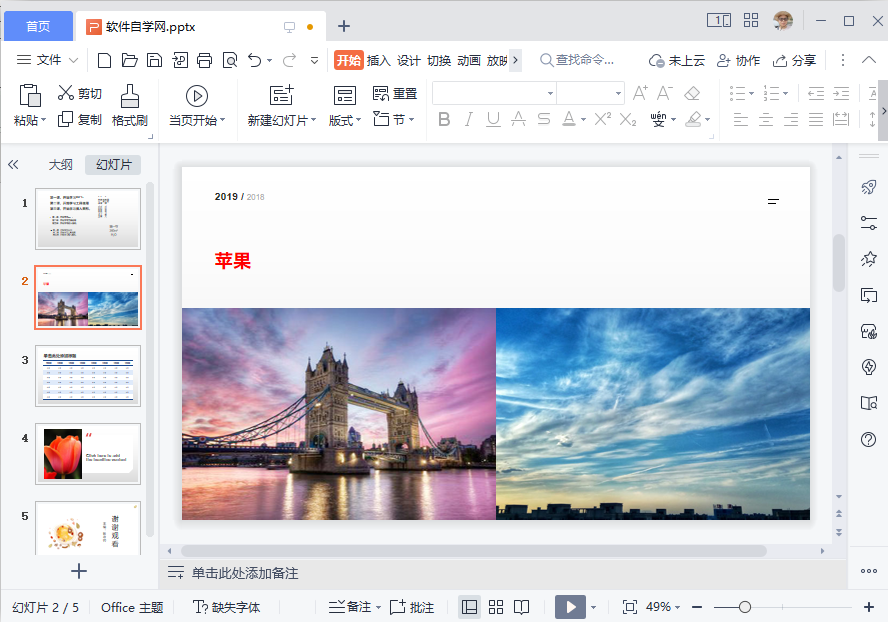
Task: Toggle Center alignment for paragraph
Action: (x=766, y=119)
